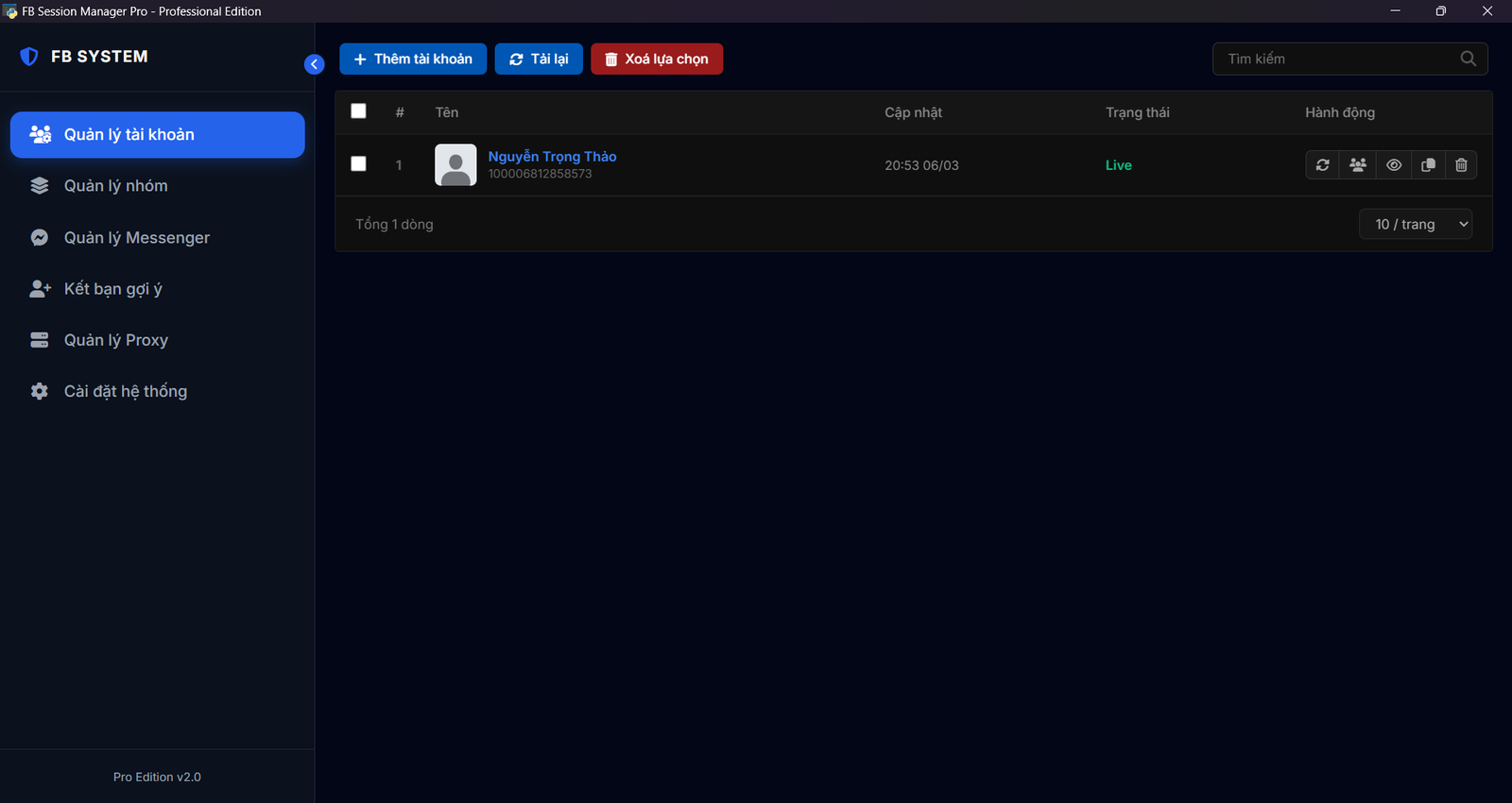
Task: Click the Pro Edition v2.0 label
Action: click(157, 777)
